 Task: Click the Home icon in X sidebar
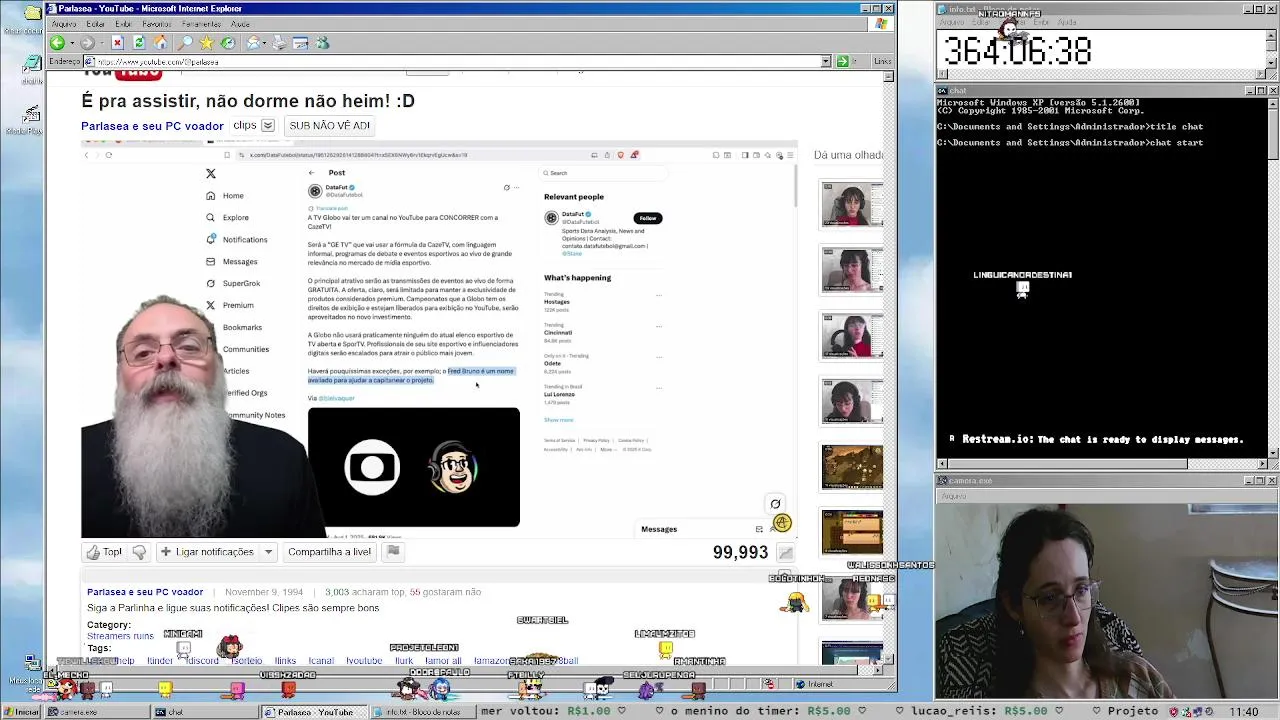[210, 195]
